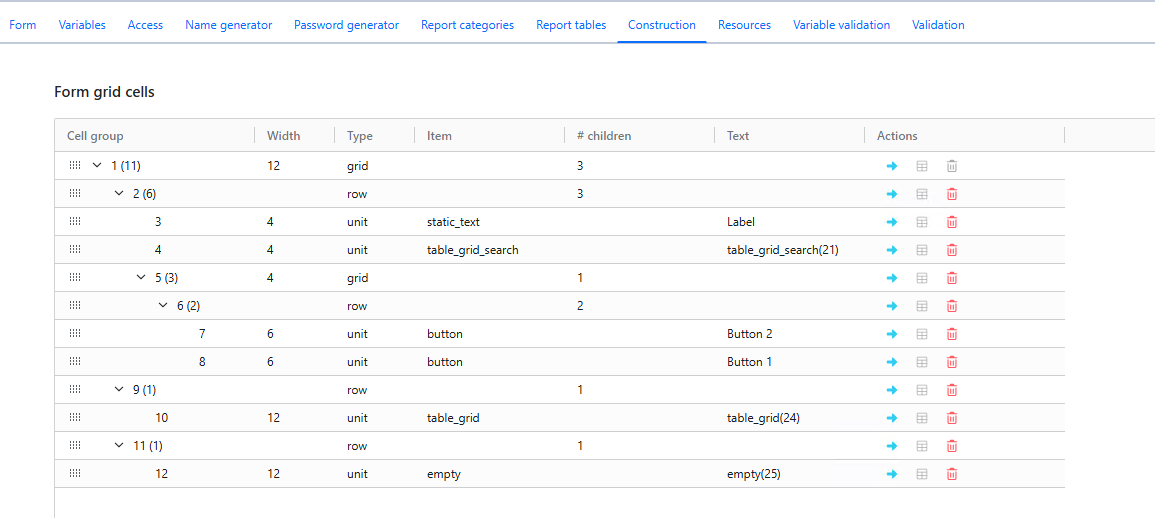
Task: Click the # children column header
Action: pyautogui.click(x=604, y=136)
